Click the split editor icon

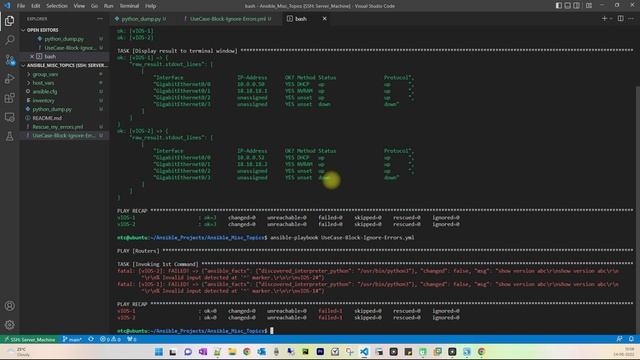[x=620, y=18]
